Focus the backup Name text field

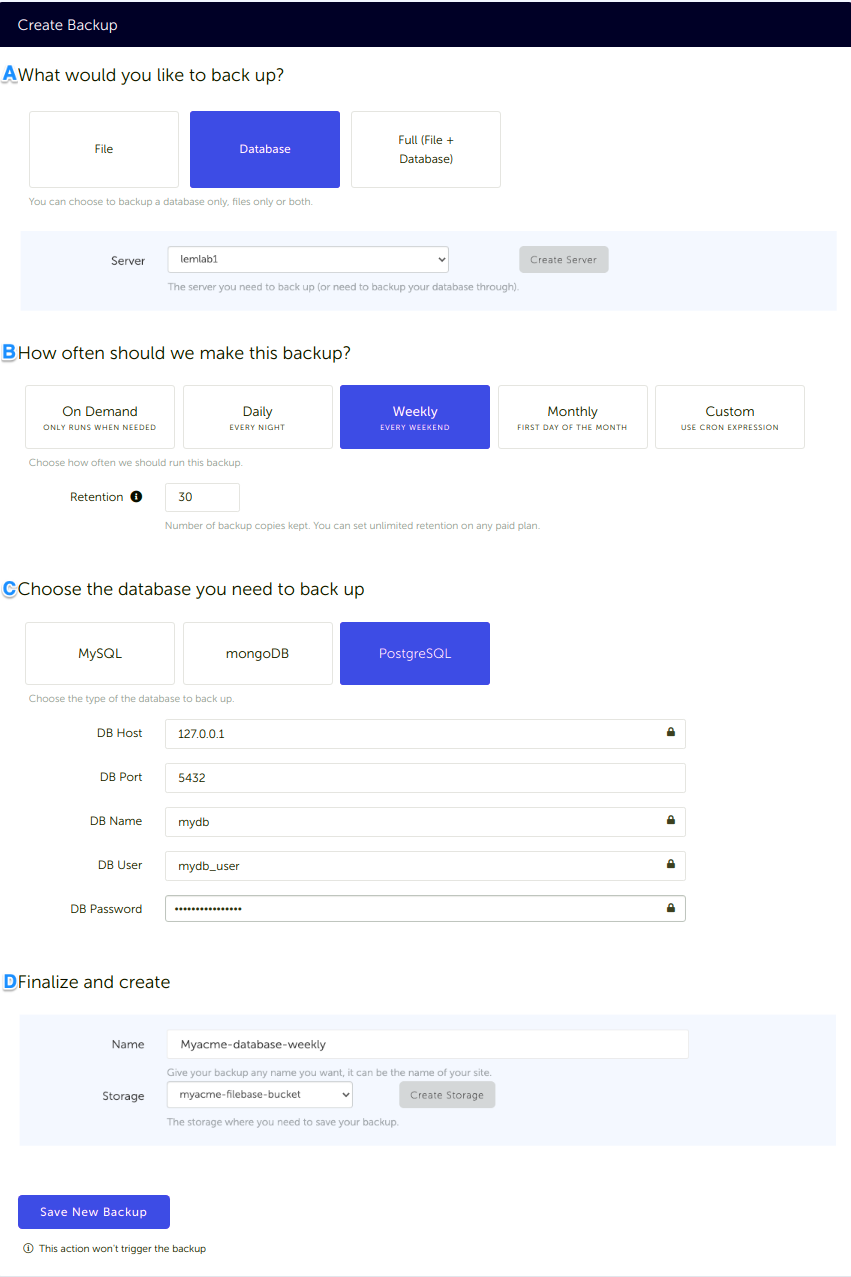tap(427, 1044)
